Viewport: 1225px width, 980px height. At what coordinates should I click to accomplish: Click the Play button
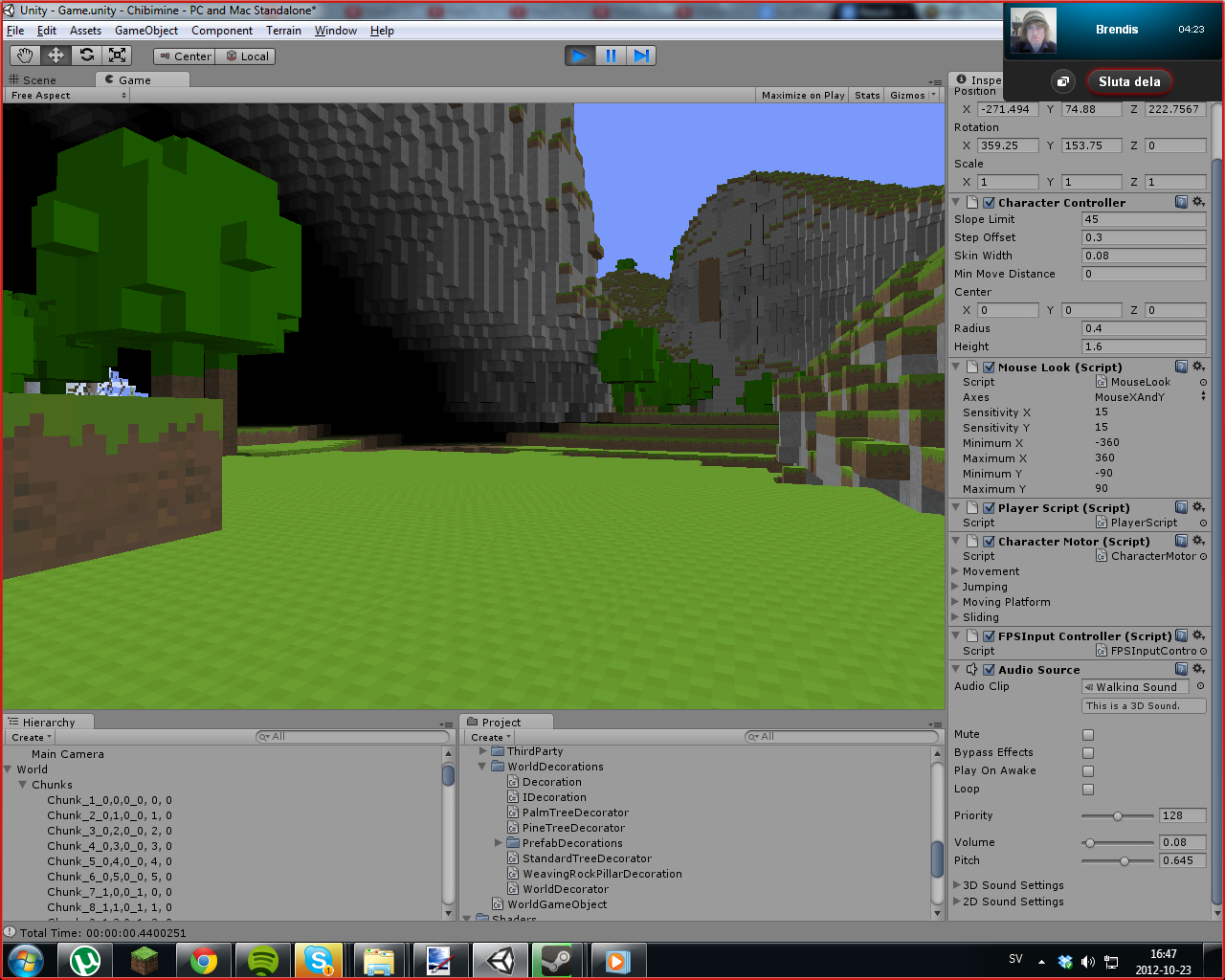(x=579, y=56)
